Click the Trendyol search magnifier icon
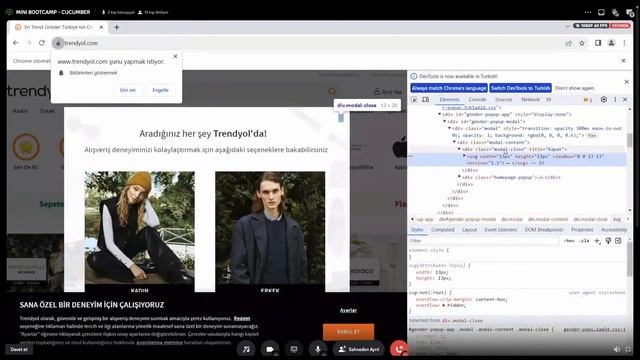 click(x=332, y=91)
